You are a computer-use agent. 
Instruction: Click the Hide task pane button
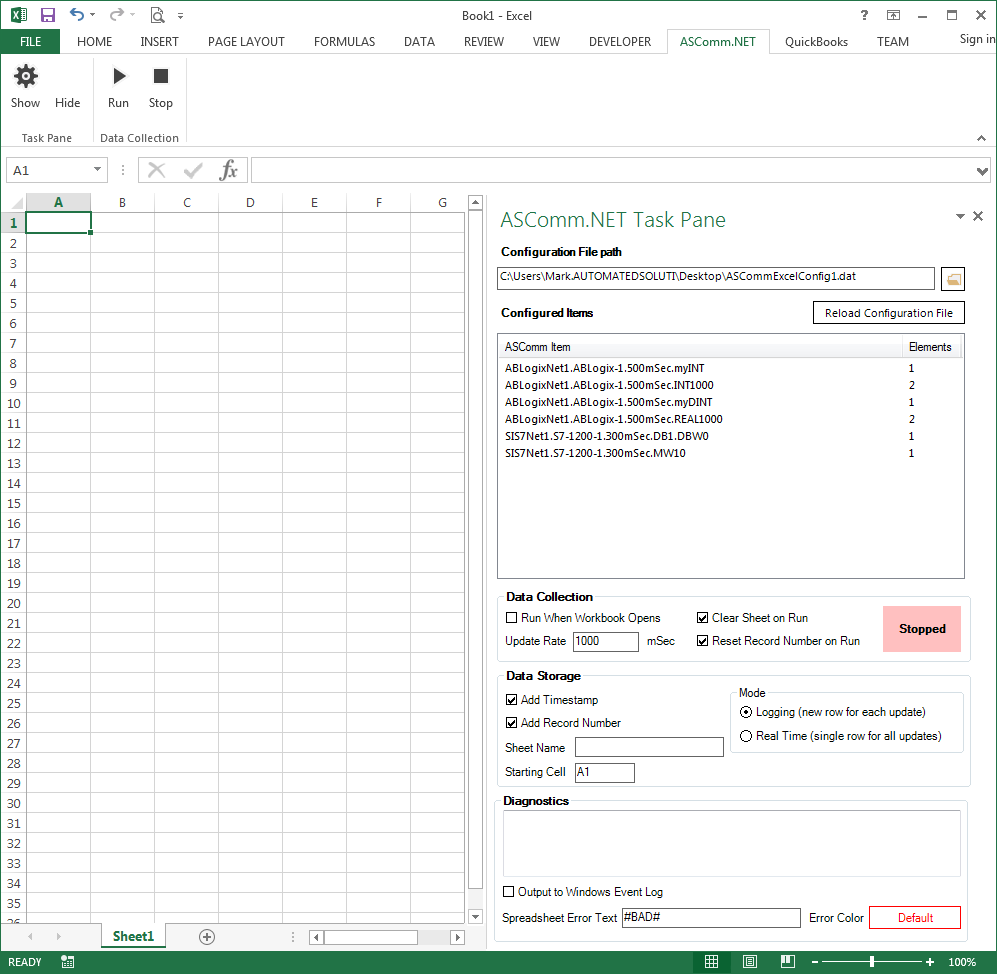pyautogui.click(x=67, y=102)
